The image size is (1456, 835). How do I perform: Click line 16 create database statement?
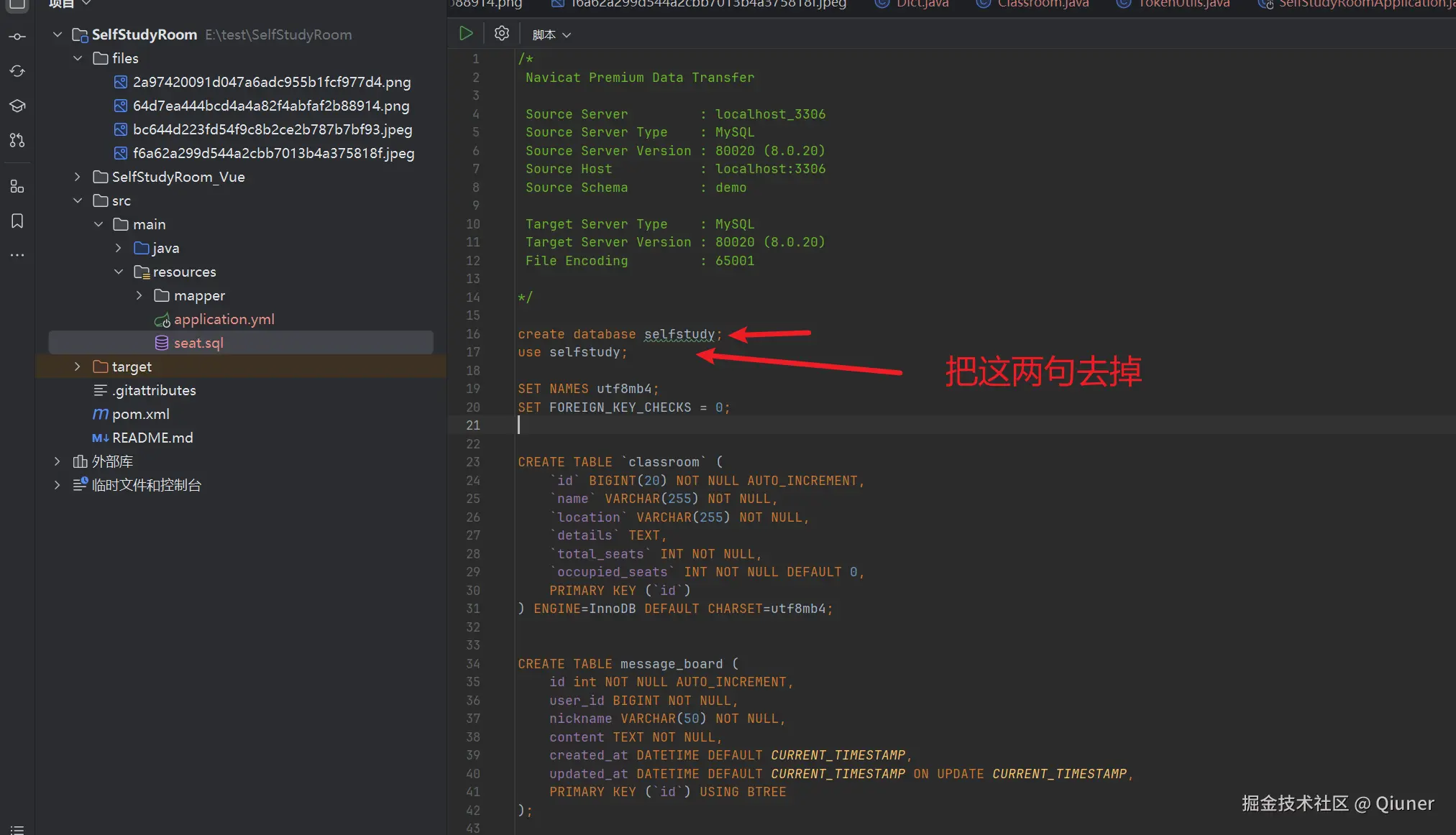pyautogui.click(x=618, y=334)
